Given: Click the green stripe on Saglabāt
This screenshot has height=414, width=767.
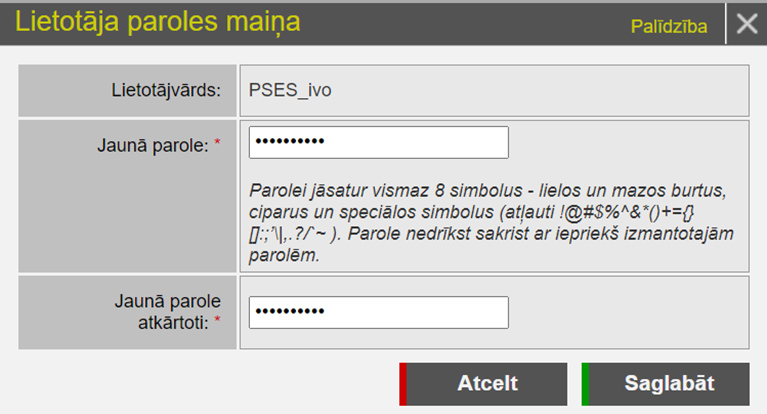Looking at the screenshot, I should pyautogui.click(x=585, y=383).
